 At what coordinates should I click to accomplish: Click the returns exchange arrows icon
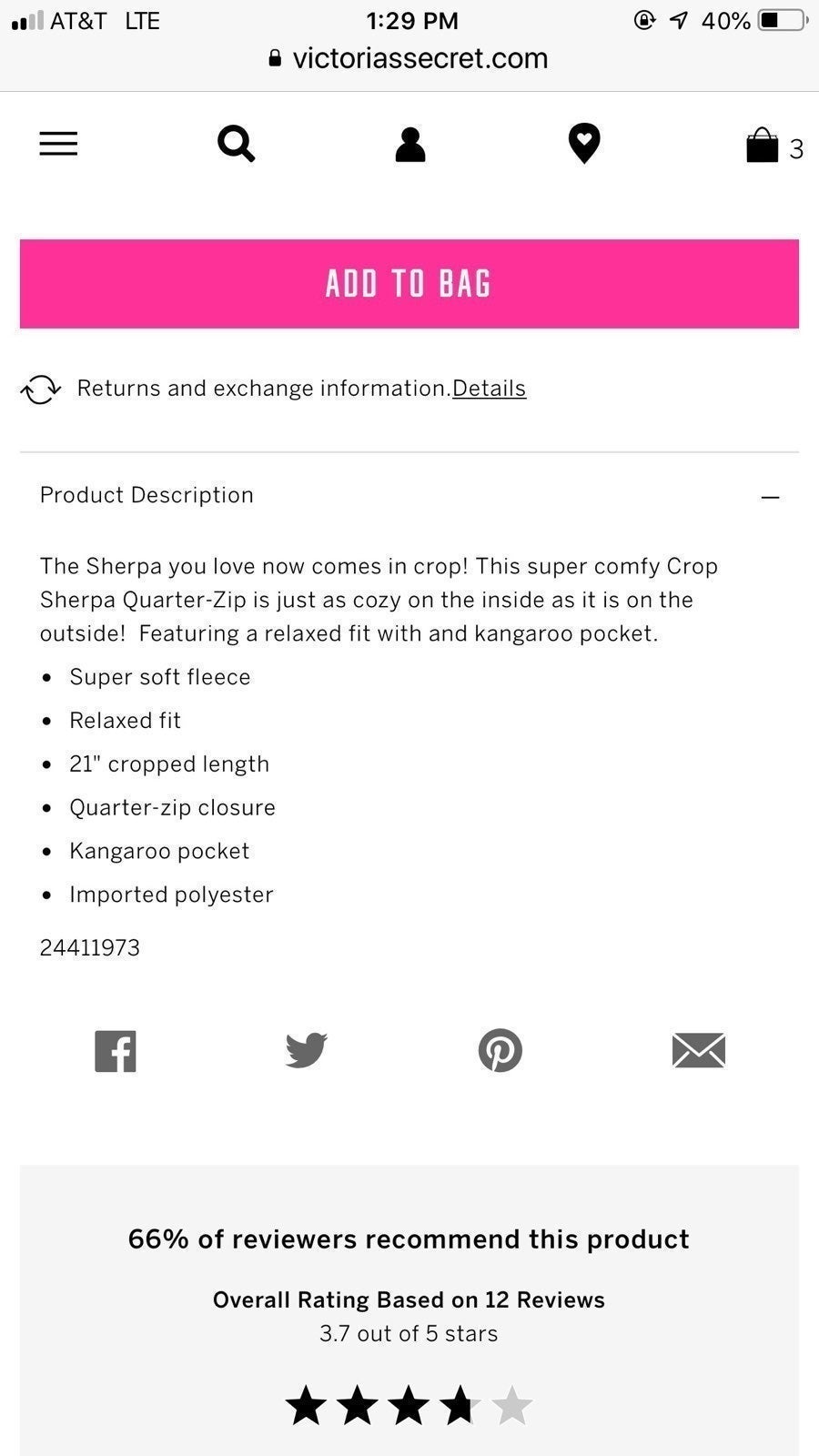pos(41,389)
